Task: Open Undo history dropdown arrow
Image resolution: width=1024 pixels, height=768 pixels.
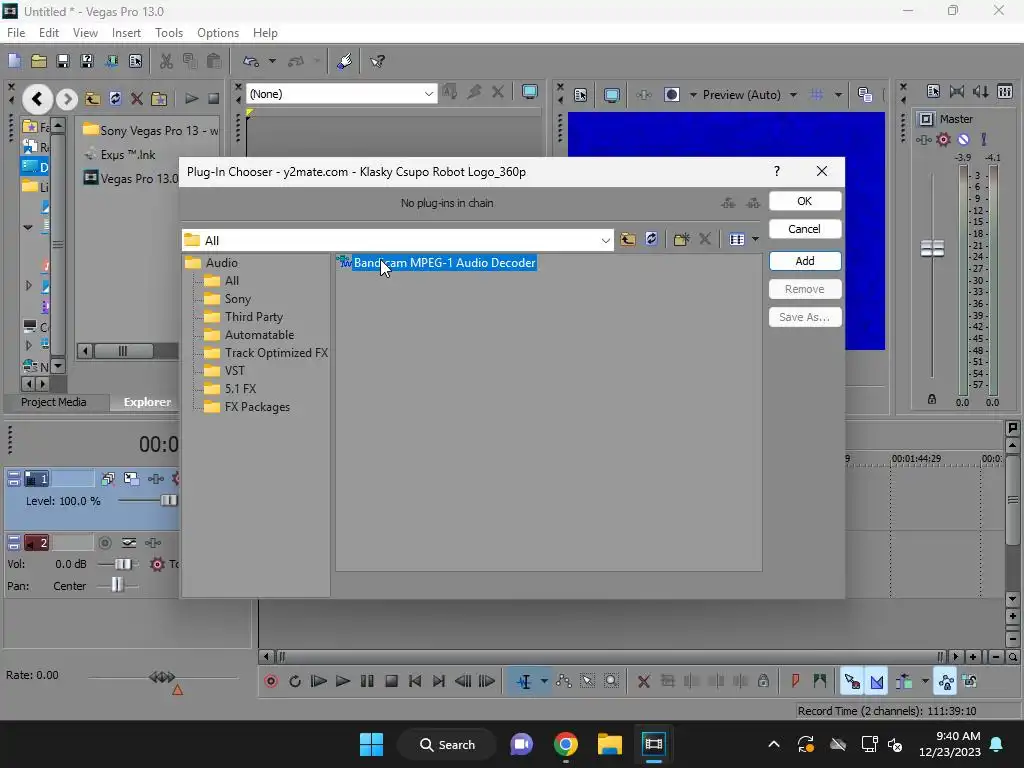Action: (272, 61)
